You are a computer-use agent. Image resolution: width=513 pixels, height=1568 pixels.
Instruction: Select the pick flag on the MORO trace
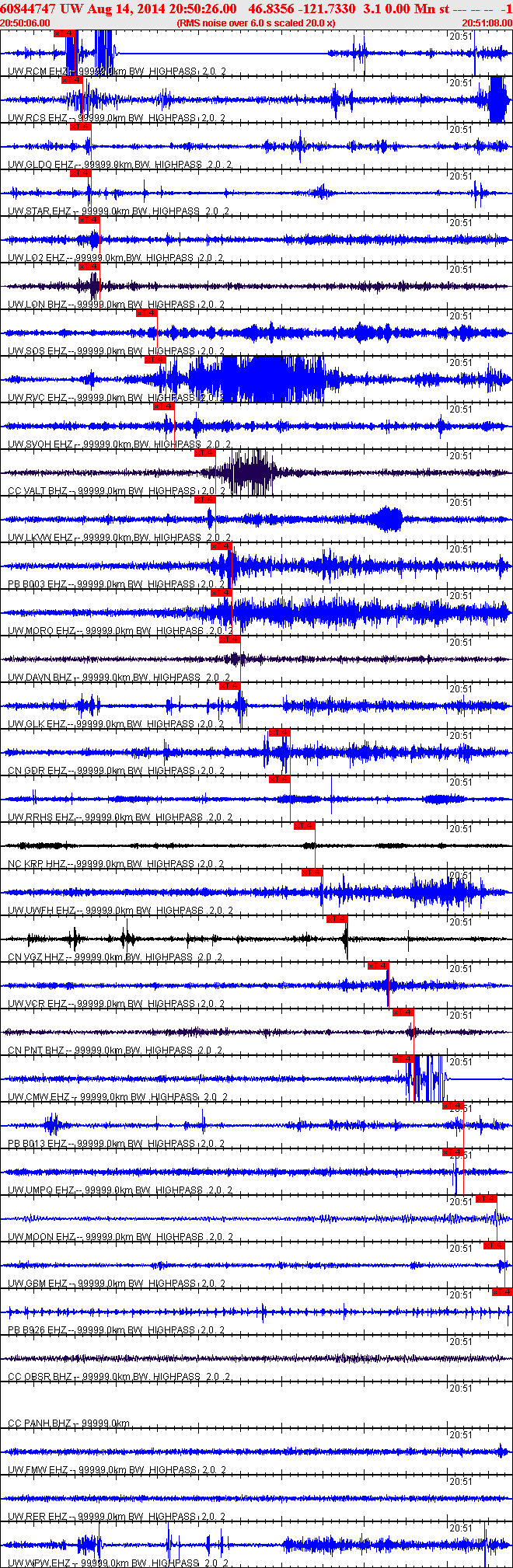click(222, 593)
